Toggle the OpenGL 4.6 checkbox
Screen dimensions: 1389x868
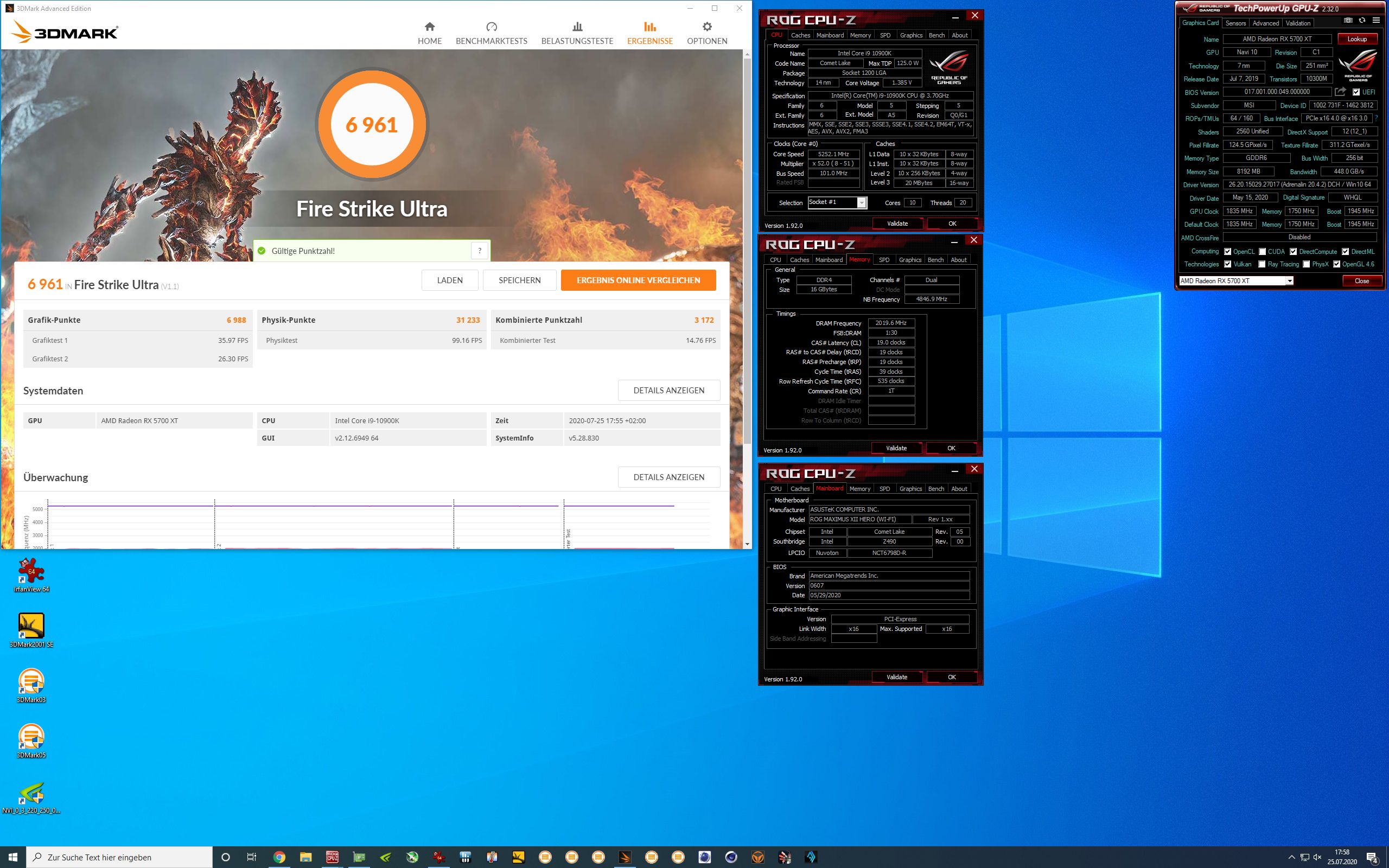(1337, 264)
